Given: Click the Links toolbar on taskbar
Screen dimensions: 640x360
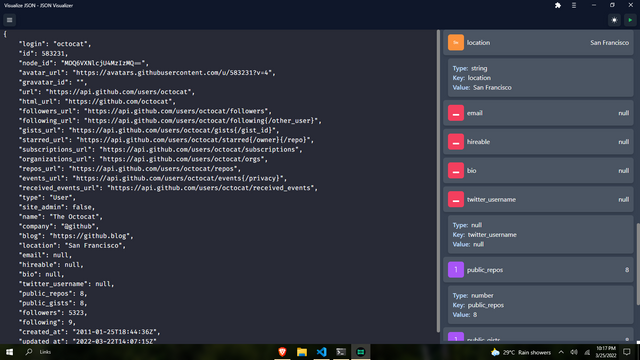Looking at the screenshot, I should (45, 352).
